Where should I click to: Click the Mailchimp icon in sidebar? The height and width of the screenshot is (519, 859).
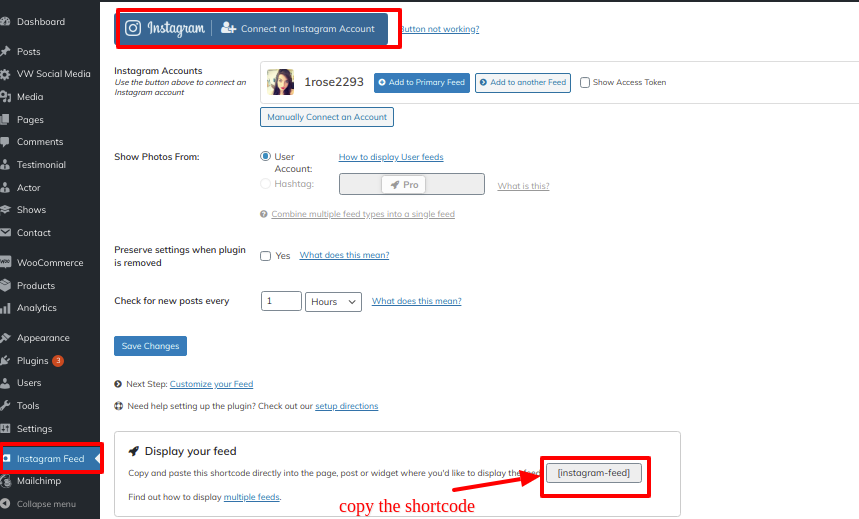(x=6, y=481)
